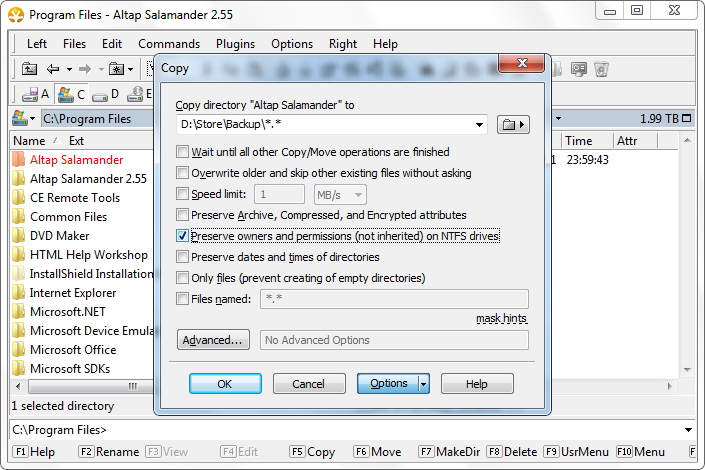Viewport: 705px width, 470px height.
Task: Open the Left menu
Action: tap(37, 44)
